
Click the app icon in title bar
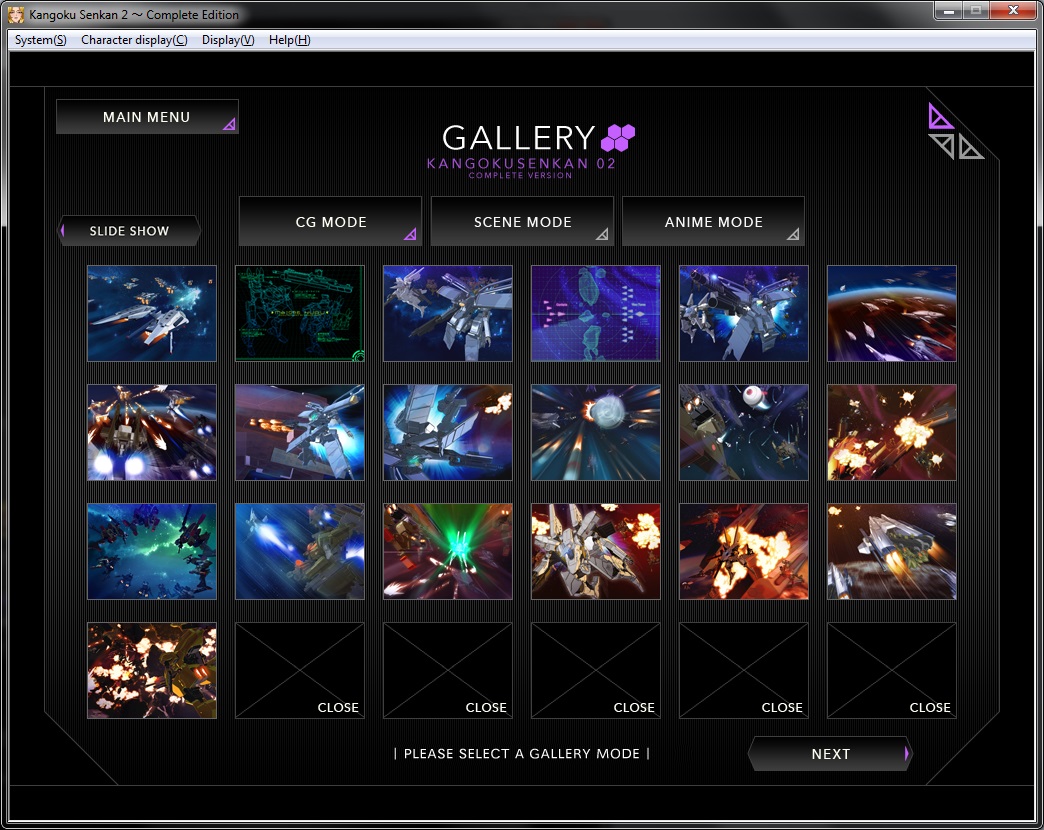tap(15, 14)
